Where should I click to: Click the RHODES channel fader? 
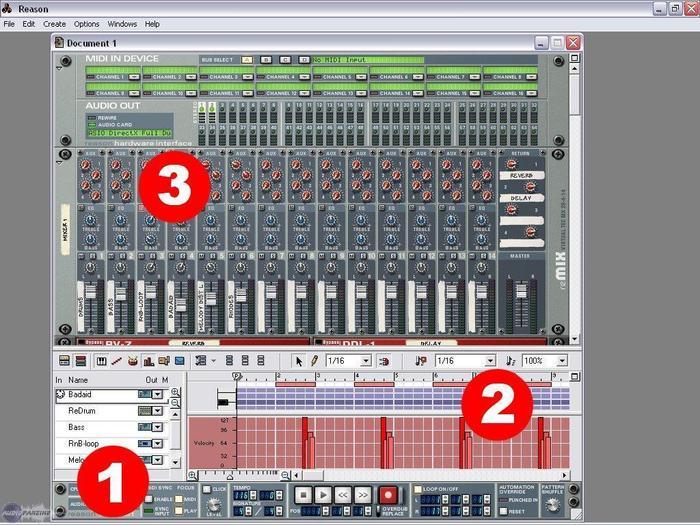241,295
